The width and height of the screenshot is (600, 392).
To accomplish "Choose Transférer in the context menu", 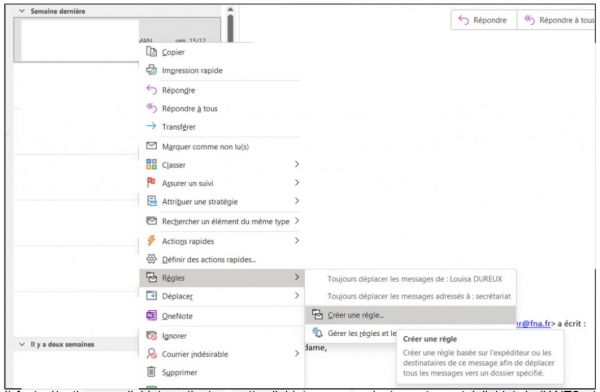I will [222, 126].
